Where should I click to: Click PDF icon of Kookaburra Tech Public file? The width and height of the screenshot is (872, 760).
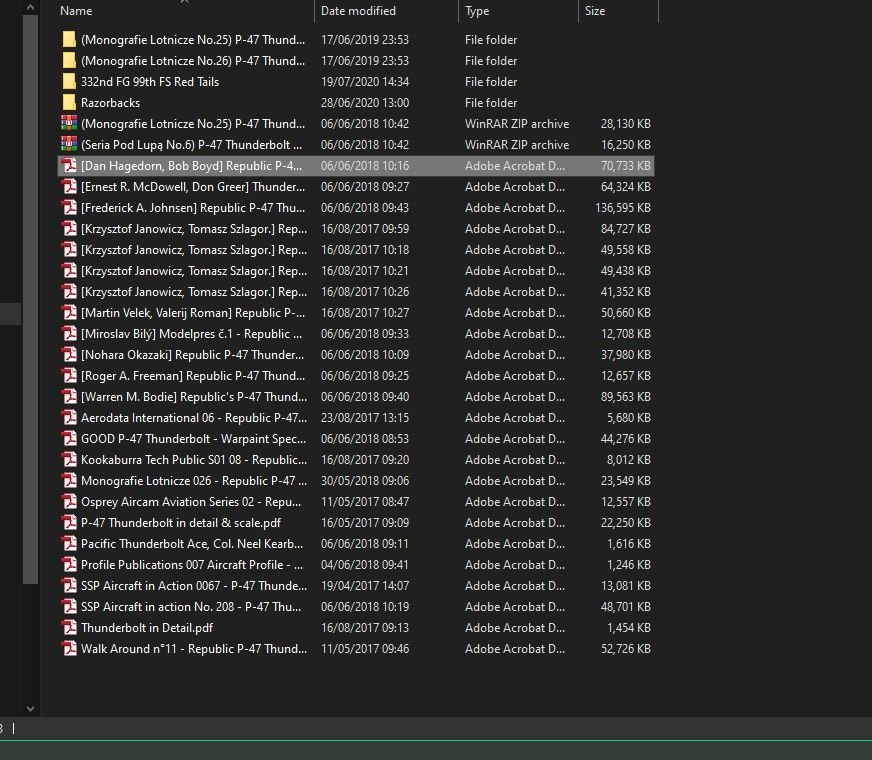[x=69, y=460]
